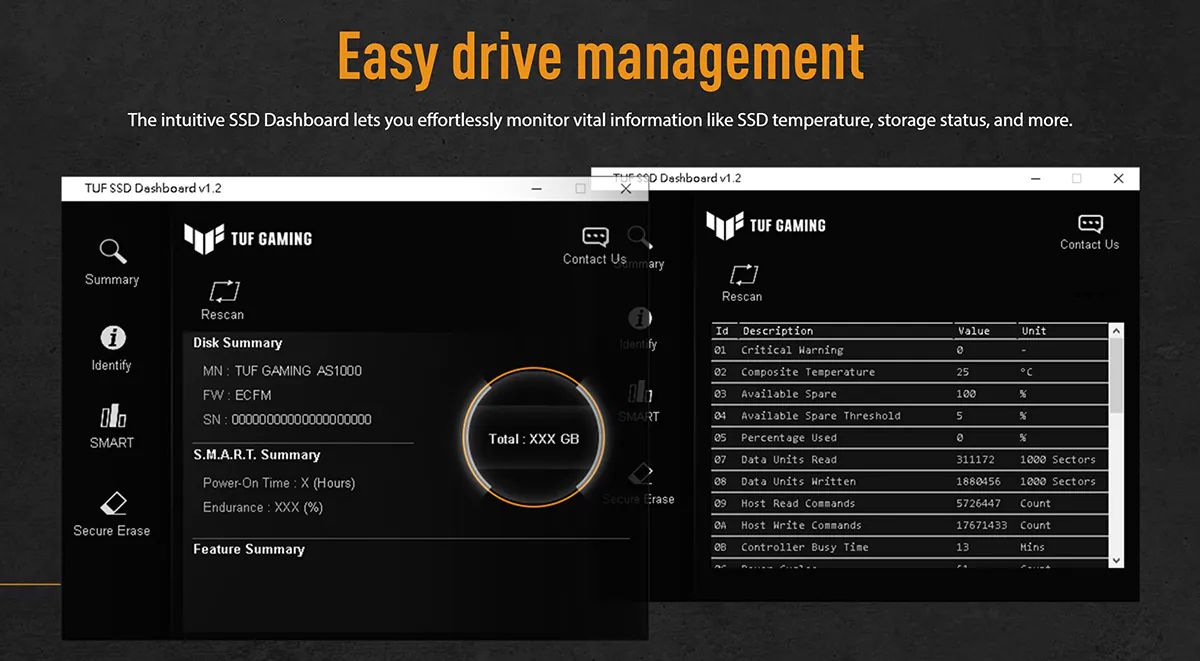Click the "S.M.A.R.T. Summary" heading
The width and height of the screenshot is (1200, 661).
click(x=257, y=455)
